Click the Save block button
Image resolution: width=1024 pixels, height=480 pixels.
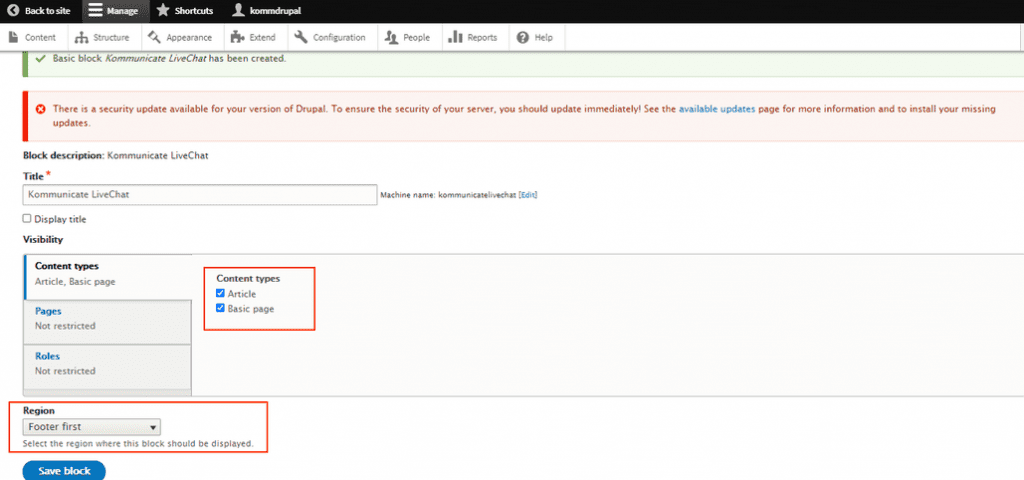pos(64,471)
